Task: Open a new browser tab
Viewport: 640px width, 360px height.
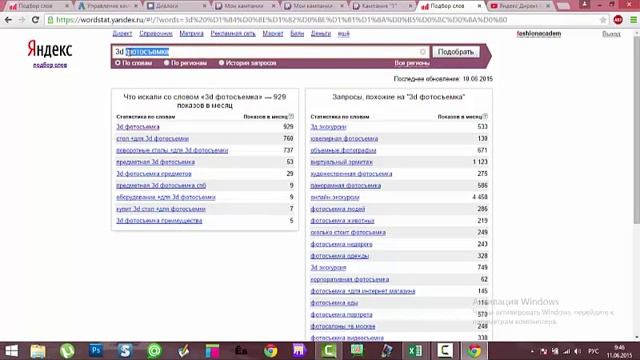Action: (x=563, y=6)
